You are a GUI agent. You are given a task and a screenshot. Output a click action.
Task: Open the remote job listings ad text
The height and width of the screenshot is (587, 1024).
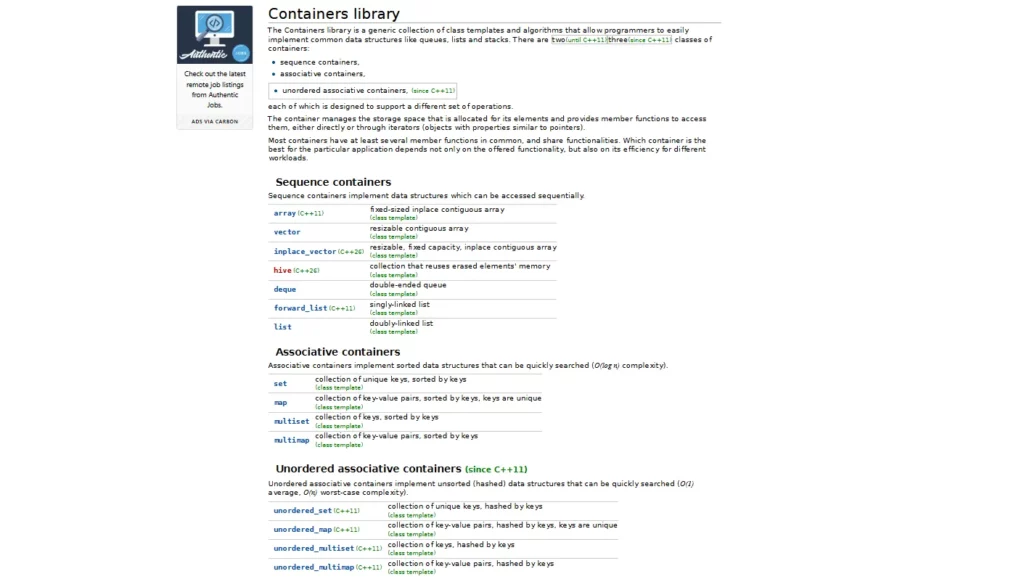coord(215,89)
